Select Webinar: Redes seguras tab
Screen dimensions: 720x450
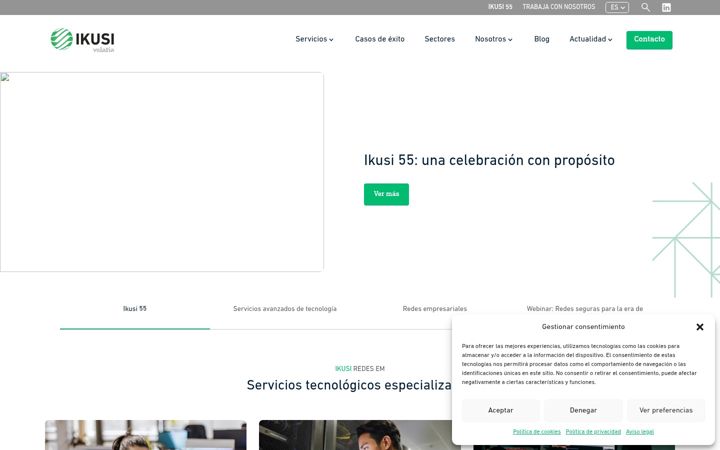point(585,309)
